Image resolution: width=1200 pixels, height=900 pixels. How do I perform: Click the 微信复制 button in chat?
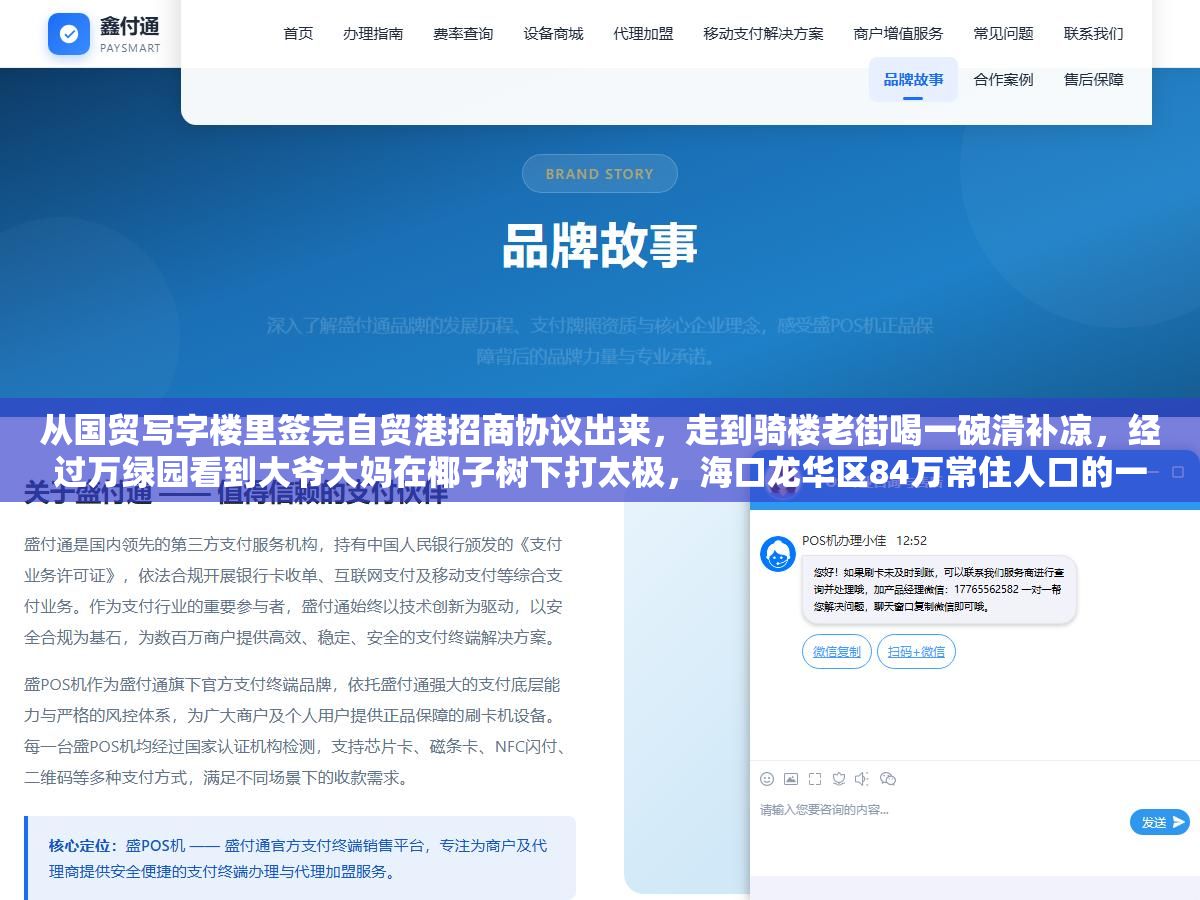click(x=836, y=652)
